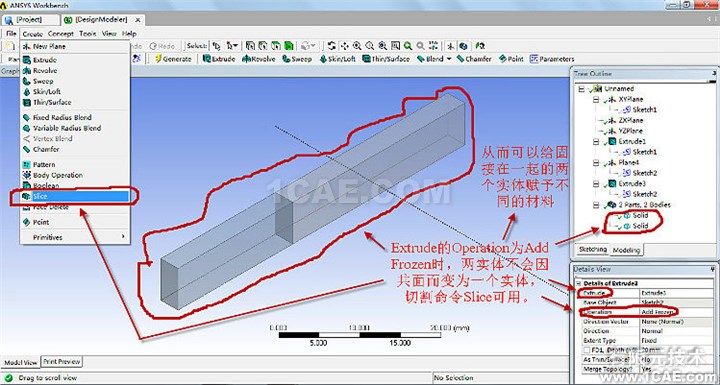The image size is (720, 385).
Task: Collapse the XYPlane tree node
Action: pyautogui.click(x=596, y=99)
